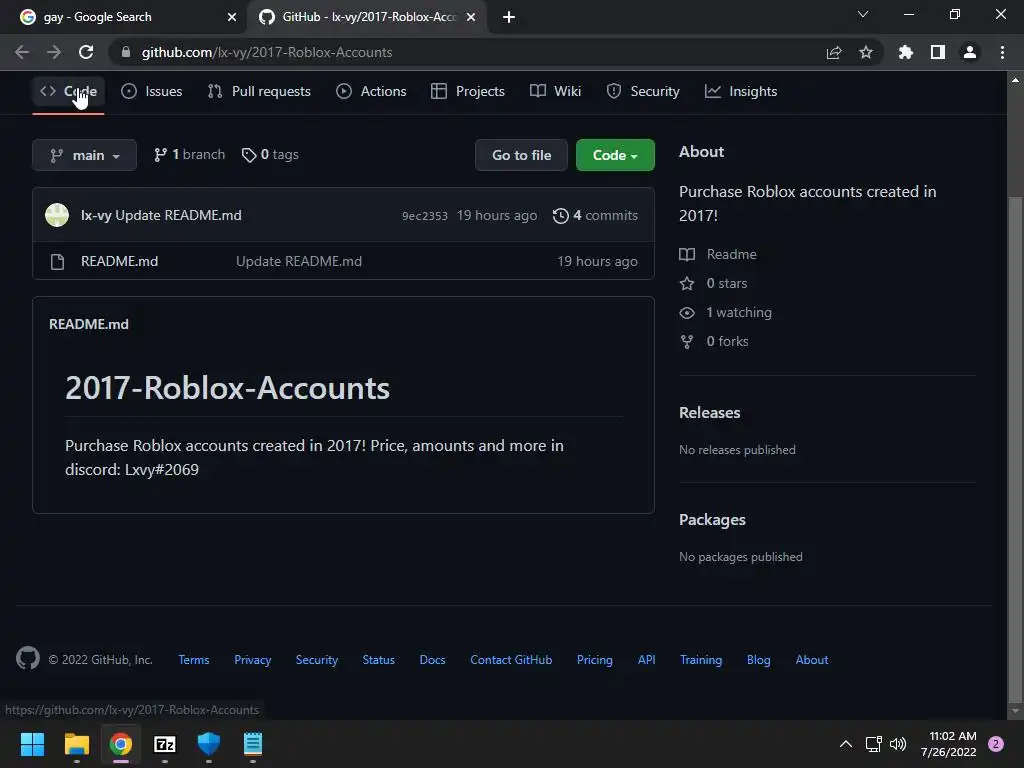This screenshot has width=1024, height=768.
Task: Go forward with the browser arrow
Action: tap(54, 52)
